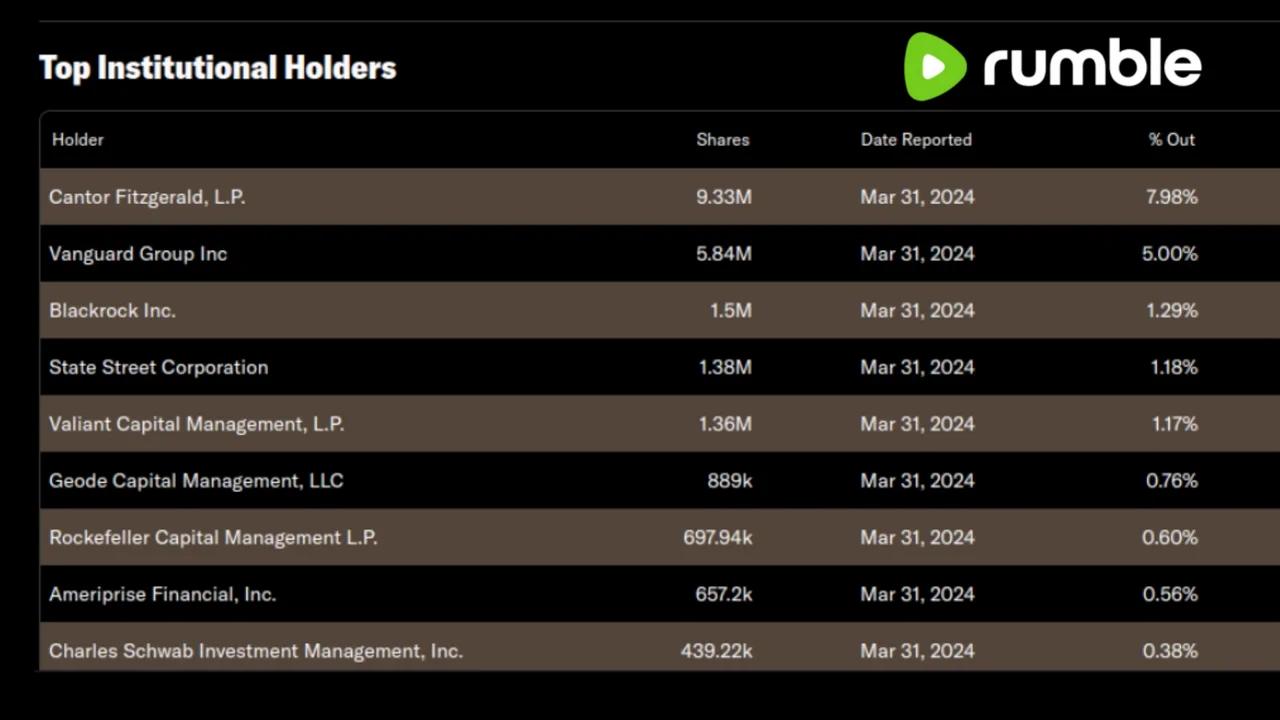Open Vanguard Group Inc holder entry
The height and width of the screenshot is (720, 1280).
click(x=138, y=254)
